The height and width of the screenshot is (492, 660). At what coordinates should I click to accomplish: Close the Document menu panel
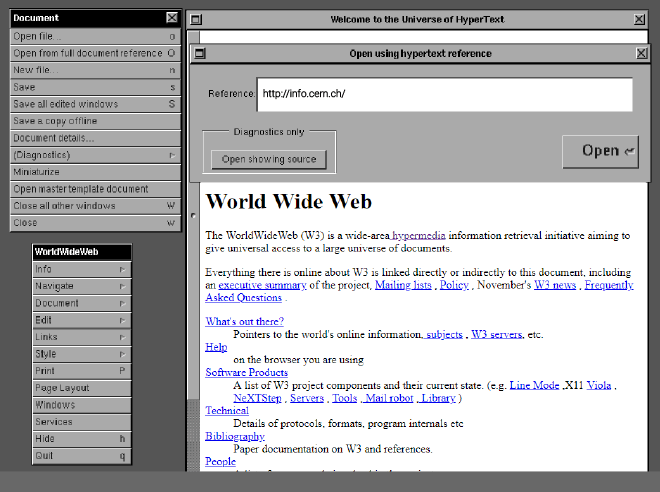point(172,18)
